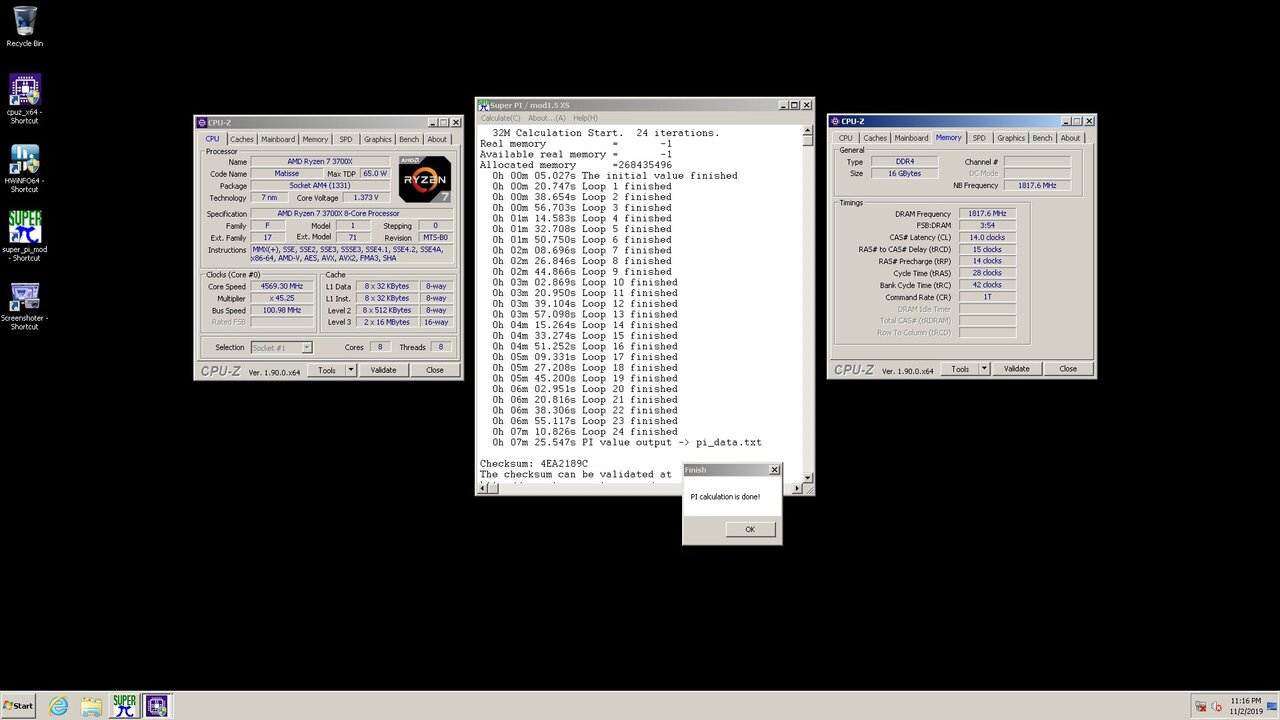Open Mainboard tab in CPU-Z memory window
The height and width of the screenshot is (720, 1280).
pos(911,138)
